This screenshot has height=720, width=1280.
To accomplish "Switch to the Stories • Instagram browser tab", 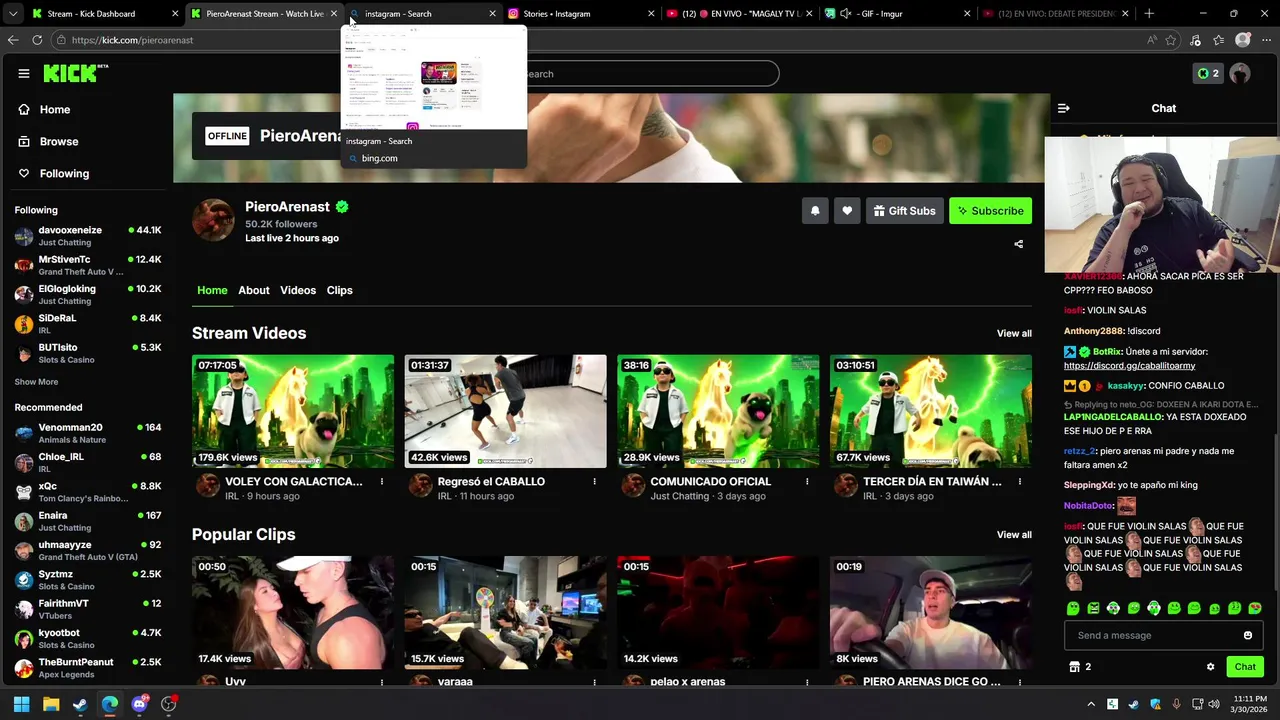I will coord(580,14).
